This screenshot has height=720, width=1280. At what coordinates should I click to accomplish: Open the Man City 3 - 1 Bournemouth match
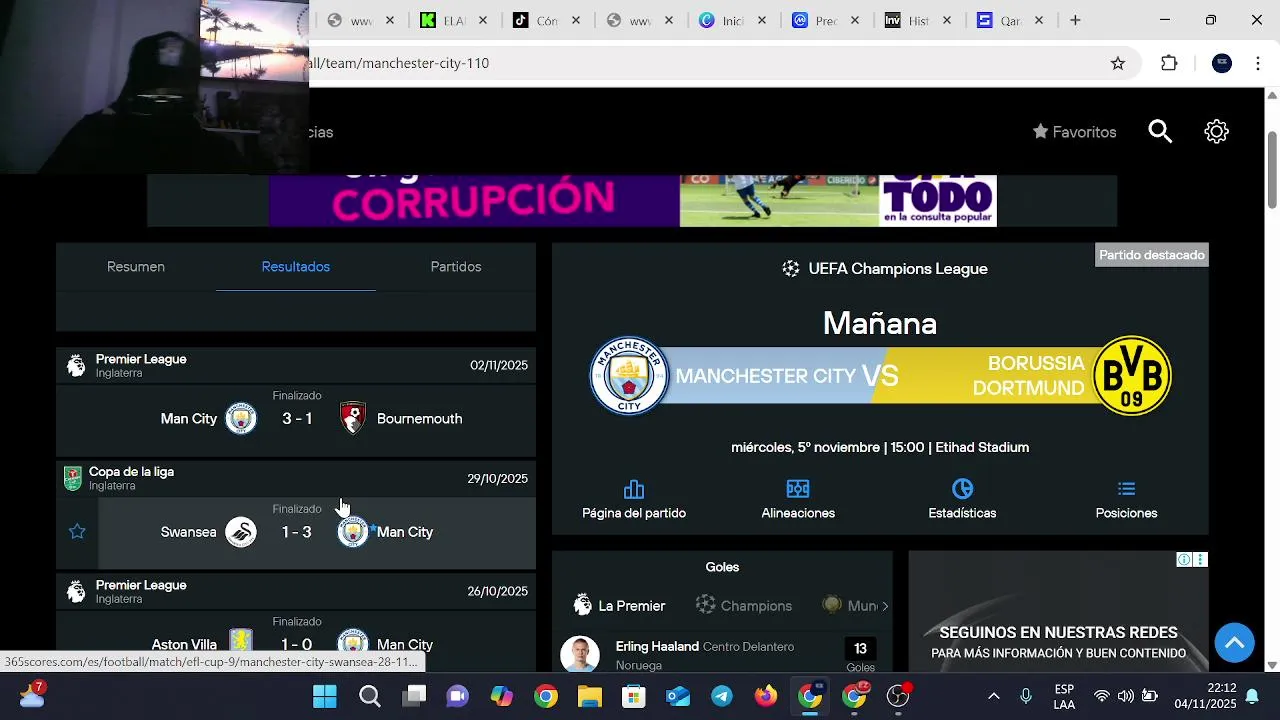[296, 419]
